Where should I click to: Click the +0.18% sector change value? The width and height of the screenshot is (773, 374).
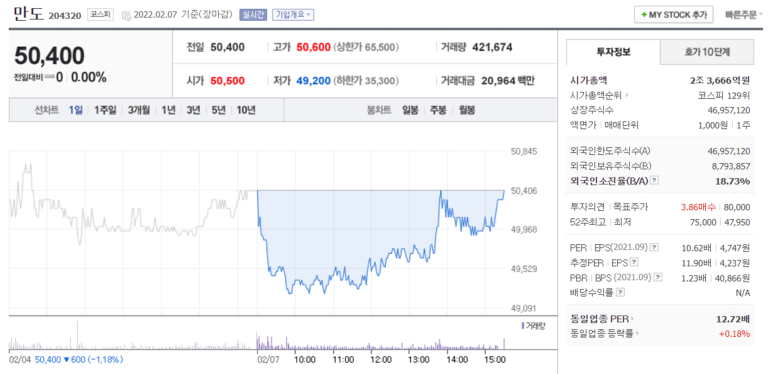[735, 334]
